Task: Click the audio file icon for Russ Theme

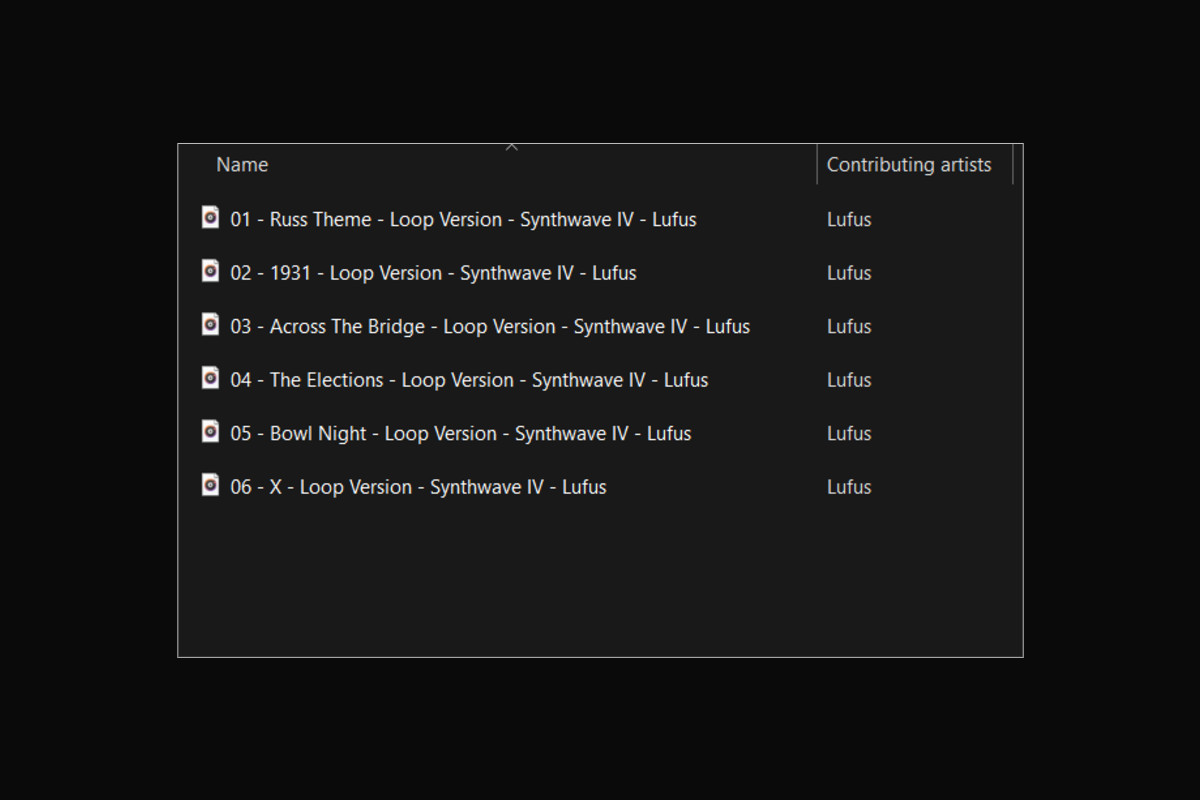Action: [210, 217]
